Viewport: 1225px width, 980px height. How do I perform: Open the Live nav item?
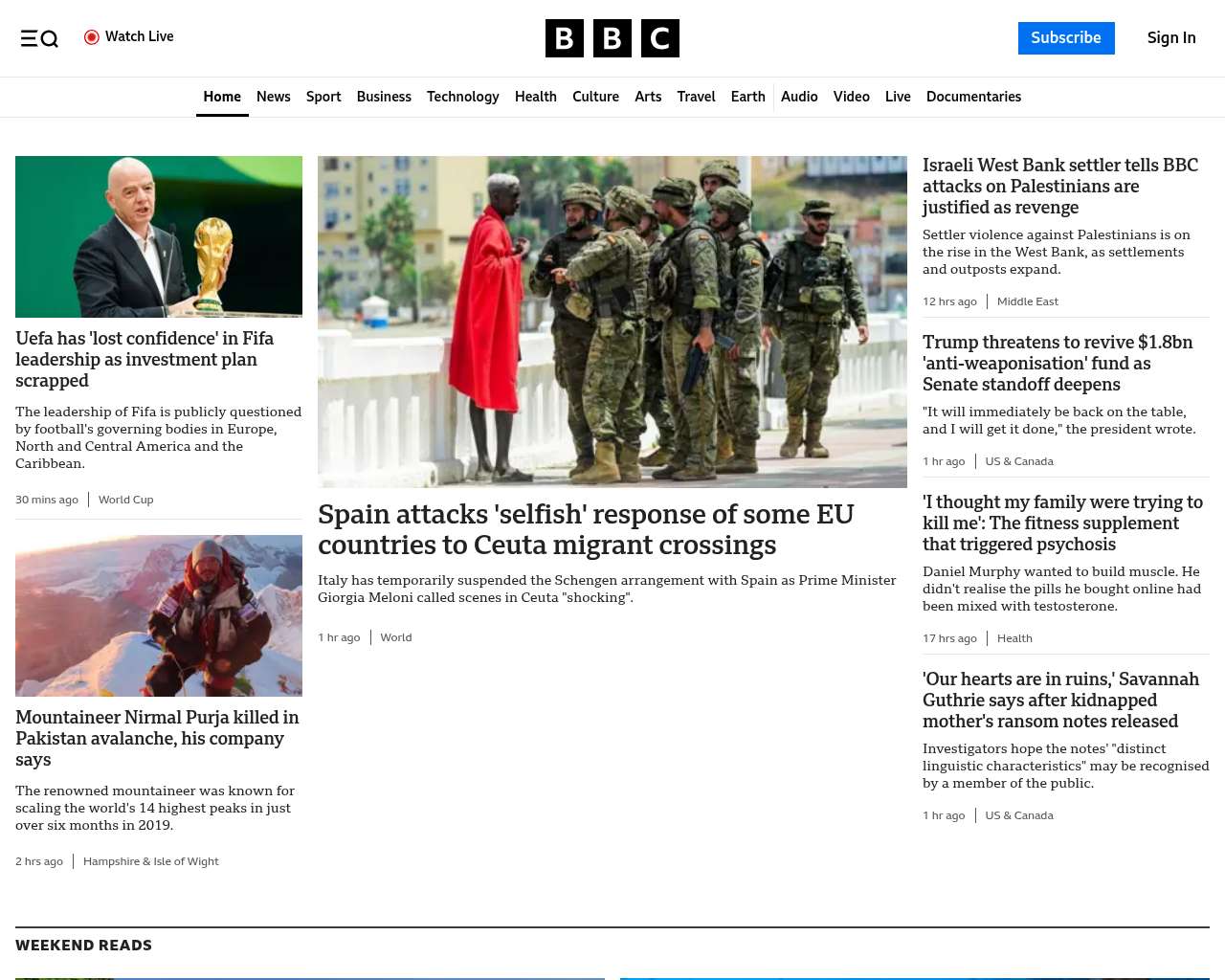898,97
